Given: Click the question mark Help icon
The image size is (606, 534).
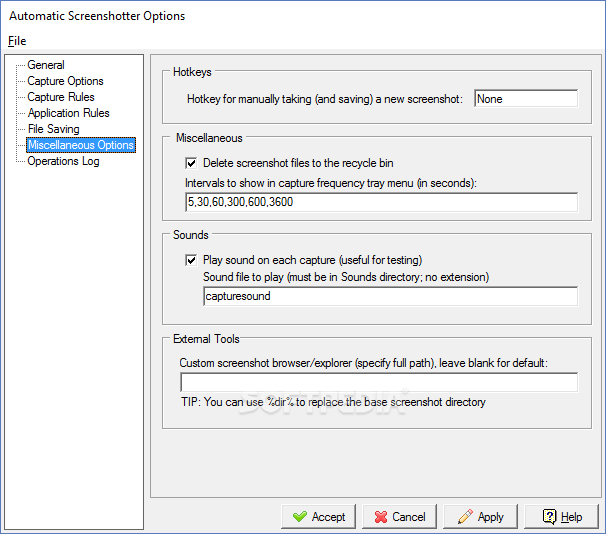Looking at the screenshot, I should (549, 517).
